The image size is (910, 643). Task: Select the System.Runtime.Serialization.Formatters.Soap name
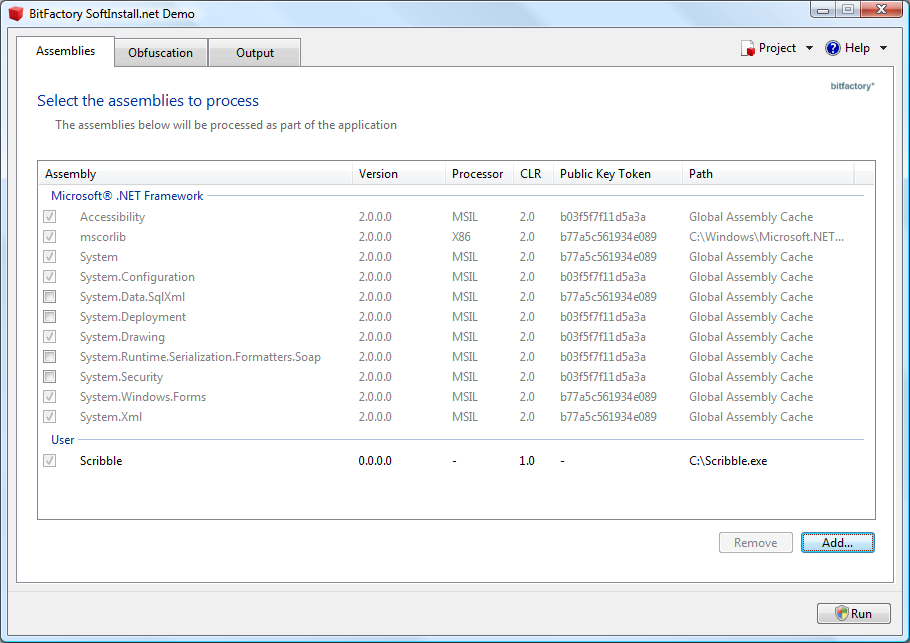200,357
